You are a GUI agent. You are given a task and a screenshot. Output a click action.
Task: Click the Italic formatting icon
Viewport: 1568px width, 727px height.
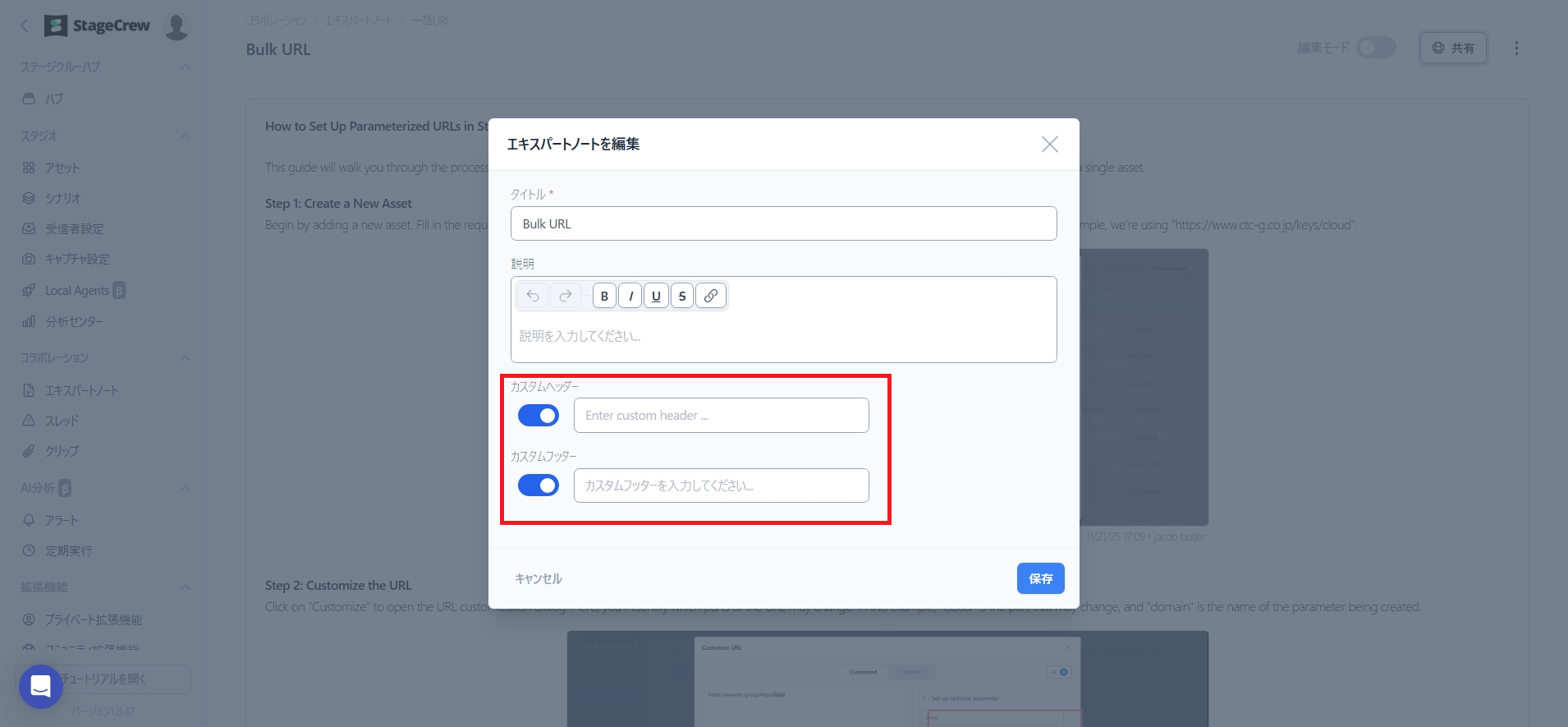630,296
